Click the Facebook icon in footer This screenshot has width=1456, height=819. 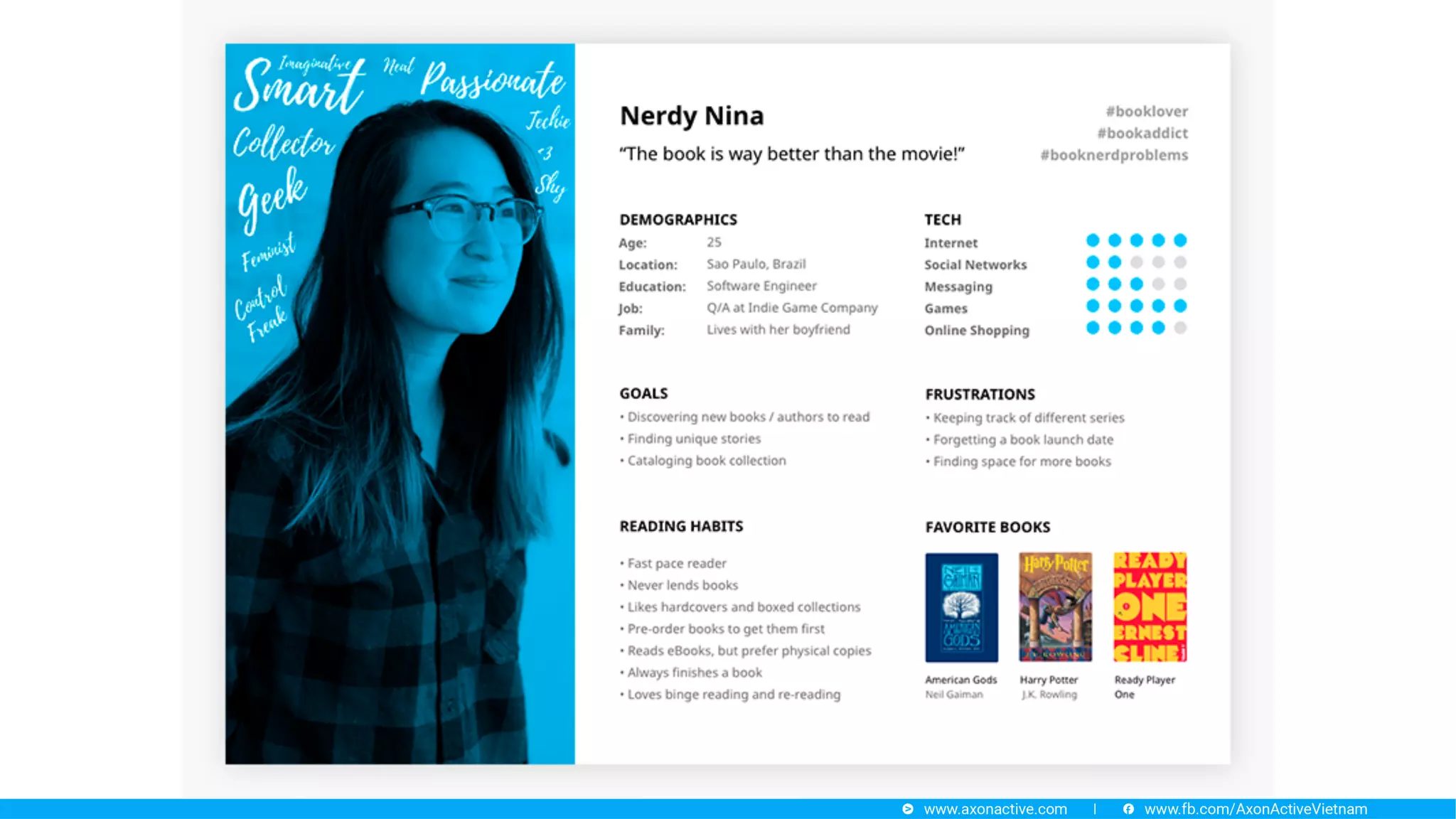click(1128, 809)
